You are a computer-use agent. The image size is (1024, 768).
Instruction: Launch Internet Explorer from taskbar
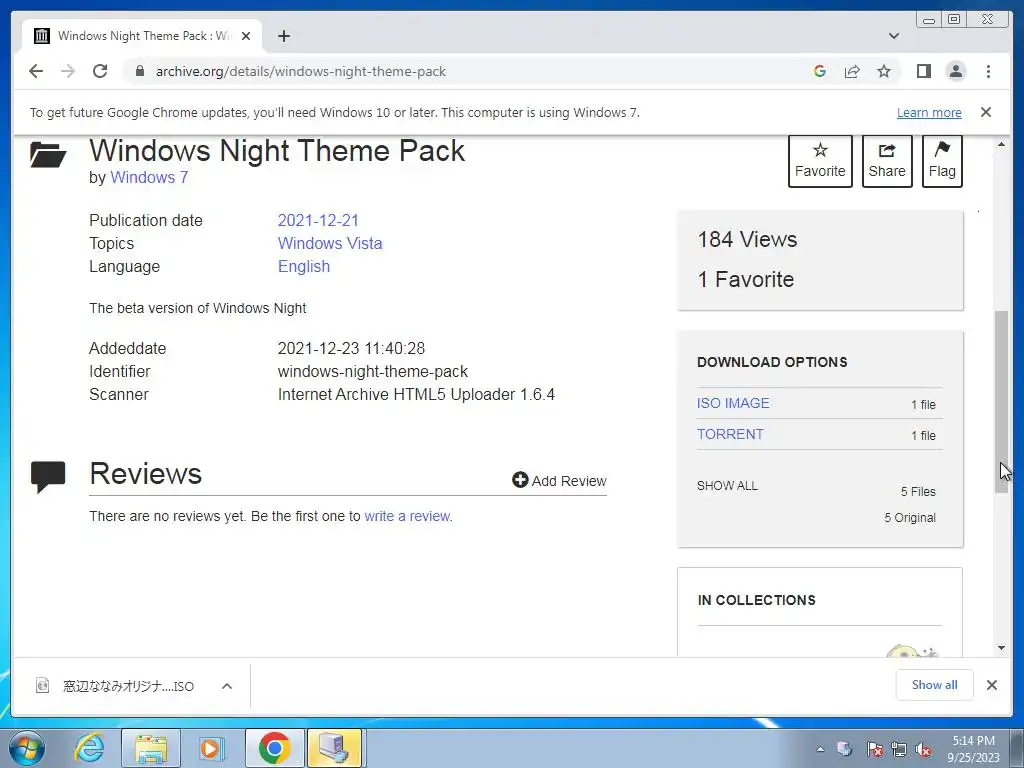pos(88,748)
